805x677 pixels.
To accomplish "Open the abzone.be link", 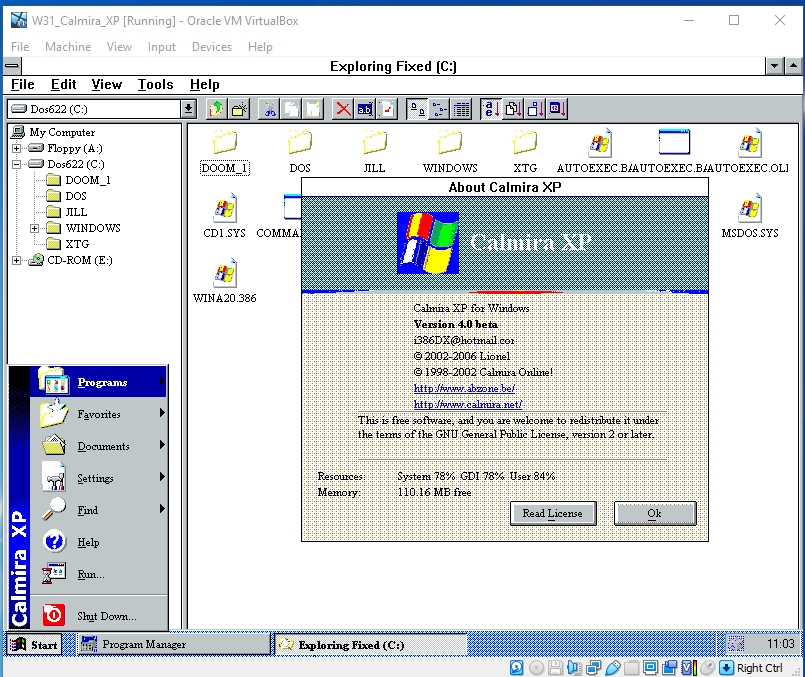I will pyautogui.click(x=464, y=388).
